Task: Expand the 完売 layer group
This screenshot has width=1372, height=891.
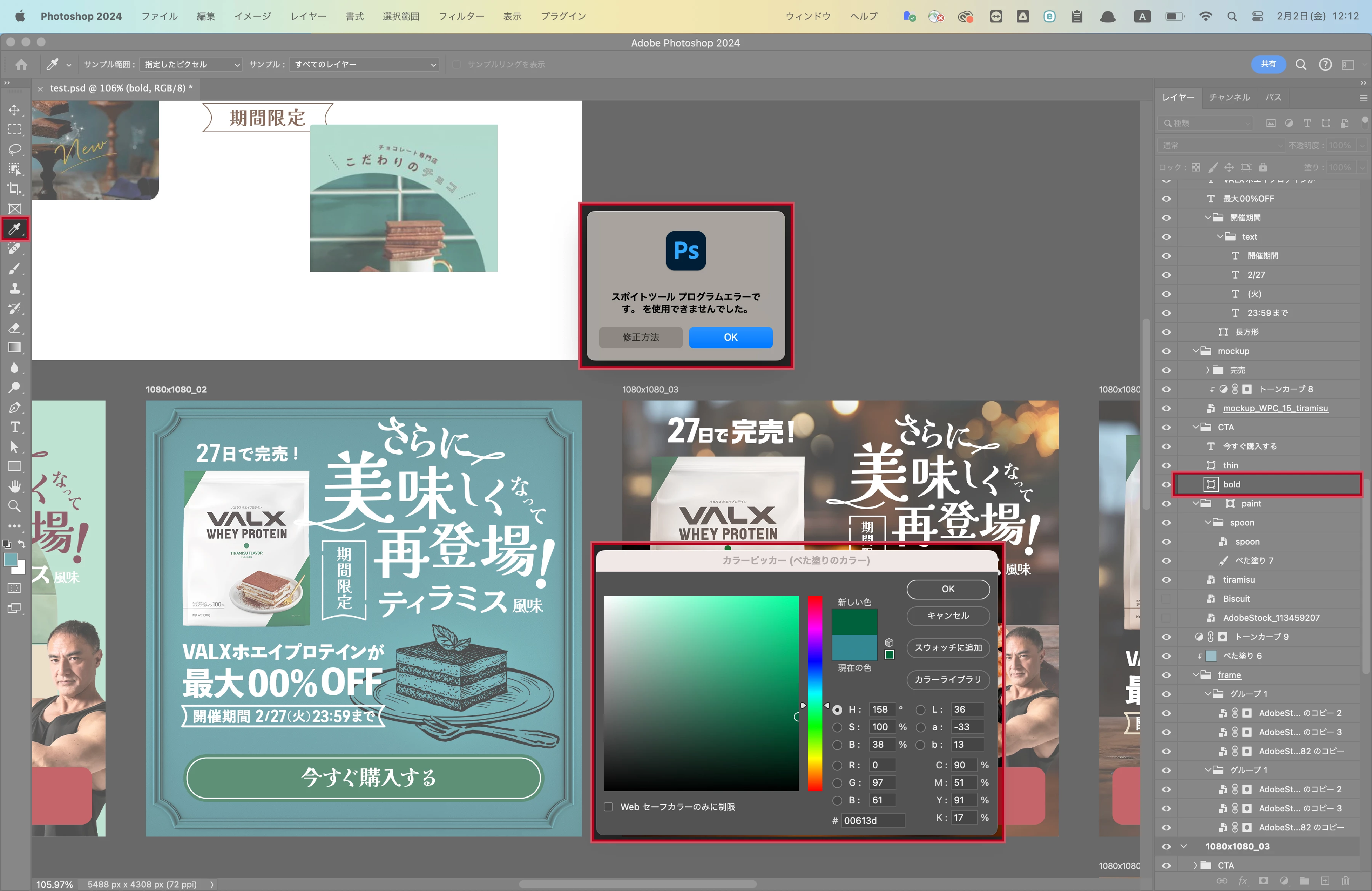Action: tap(1208, 370)
